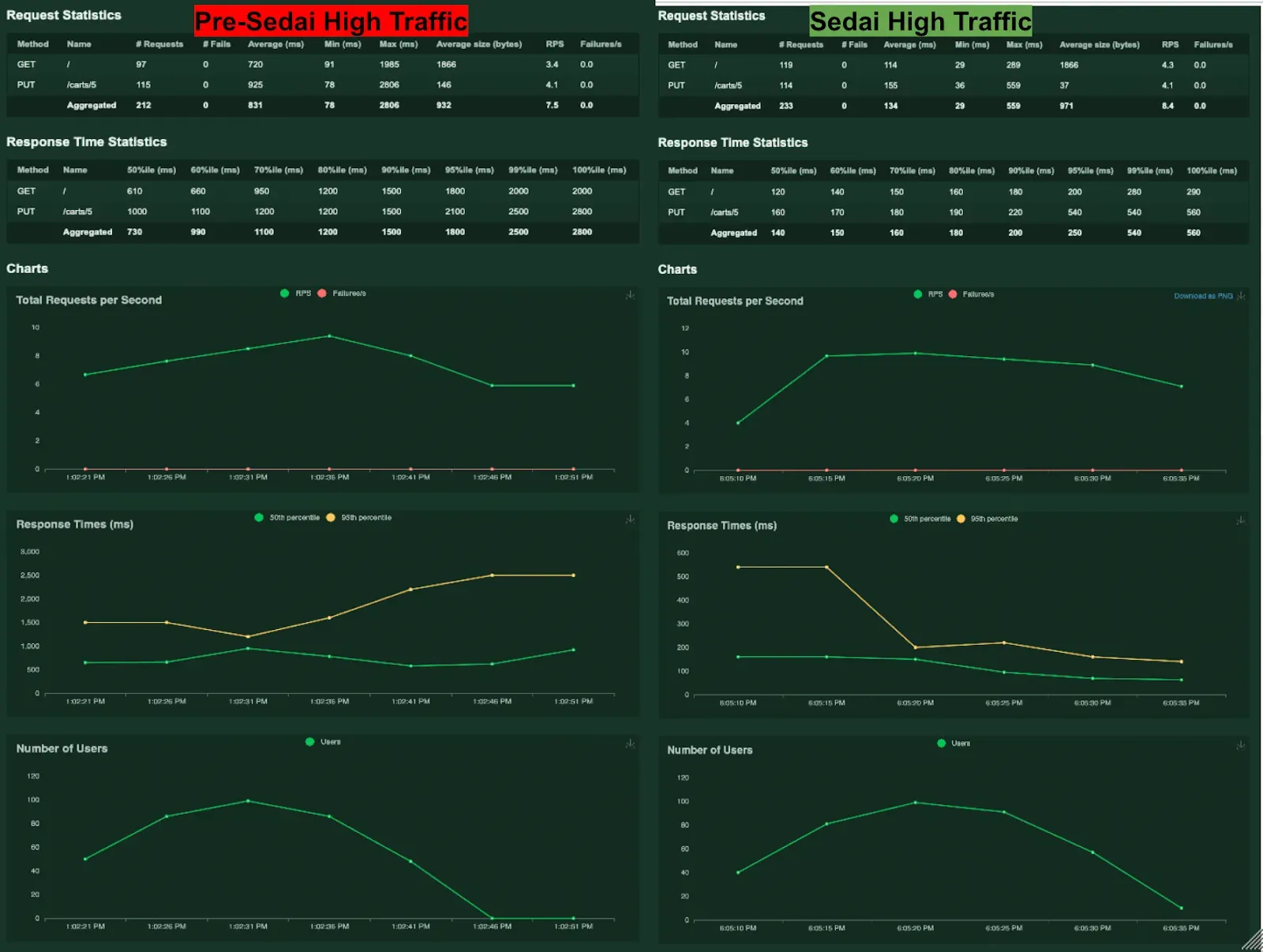
Task: Click 'Failures/s' column header in Sedai table
Action: pos(1213,45)
